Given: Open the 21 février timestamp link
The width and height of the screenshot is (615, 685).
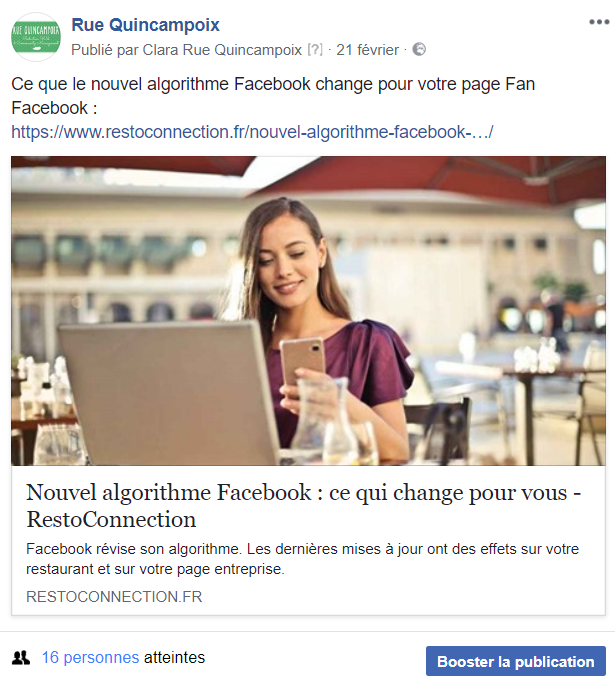Looking at the screenshot, I should tap(367, 50).
